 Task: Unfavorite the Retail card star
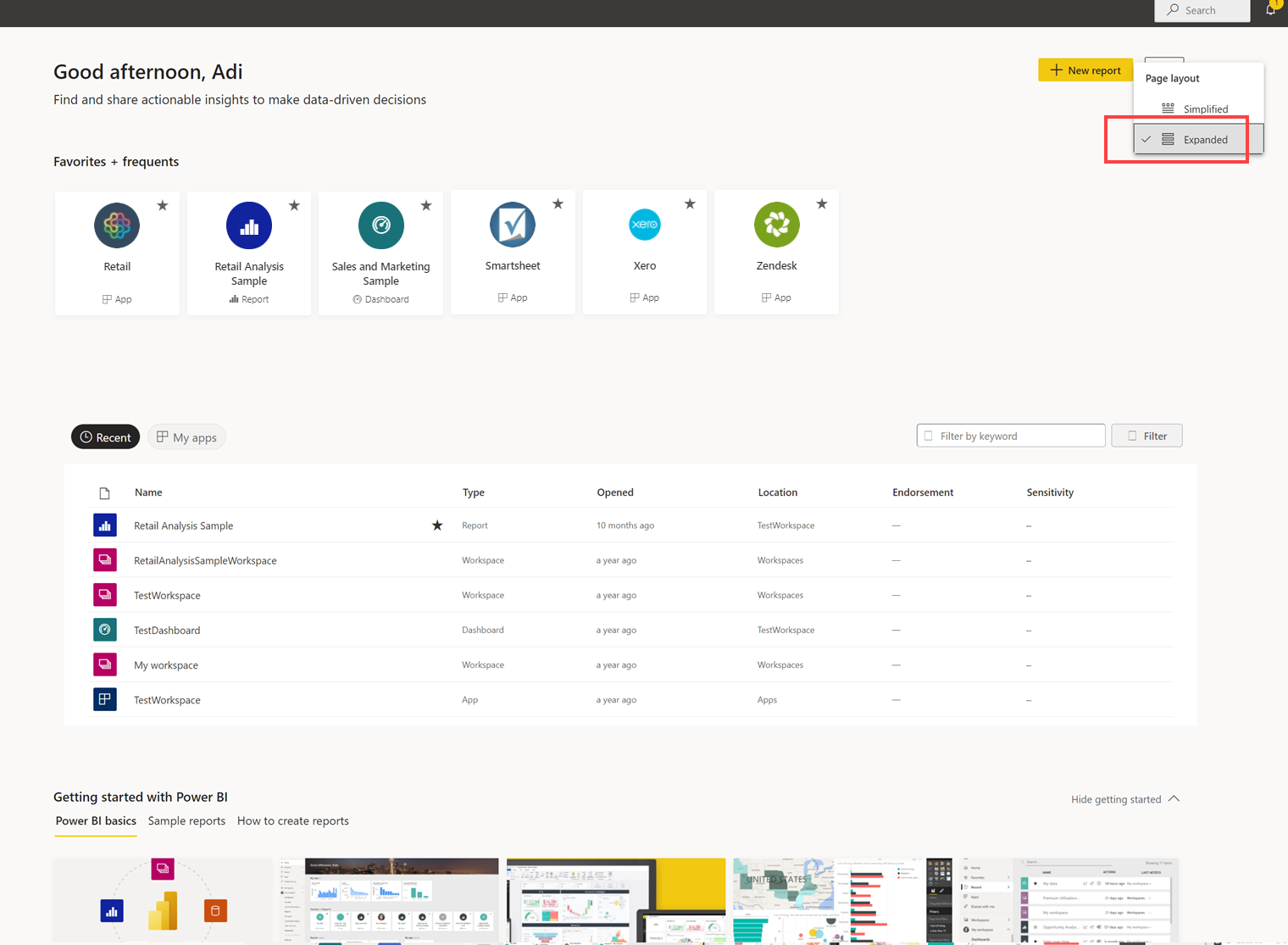point(163,205)
